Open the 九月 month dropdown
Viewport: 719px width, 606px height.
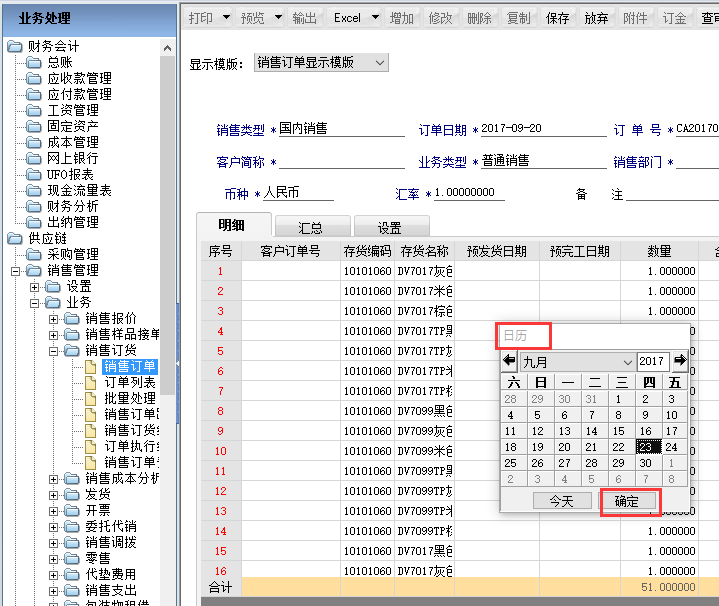(x=577, y=362)
